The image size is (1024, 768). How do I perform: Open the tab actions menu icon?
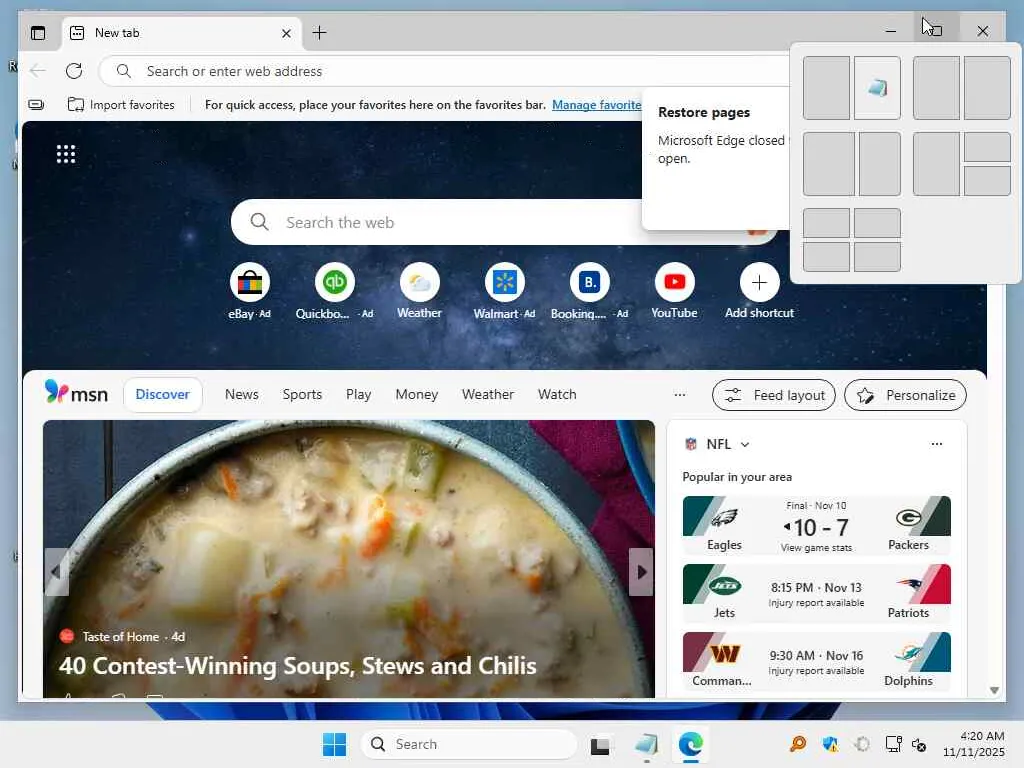click(x=39, y=33)
